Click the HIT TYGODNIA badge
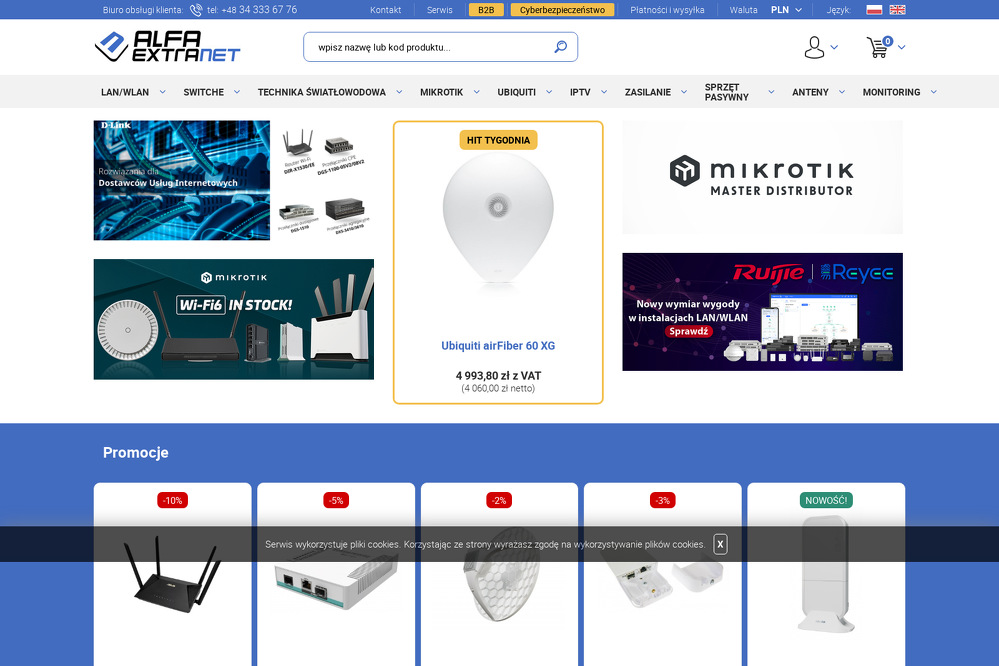The height and width of the screenshot is (666, 999). pyautogui.click(x=498, y=140)
